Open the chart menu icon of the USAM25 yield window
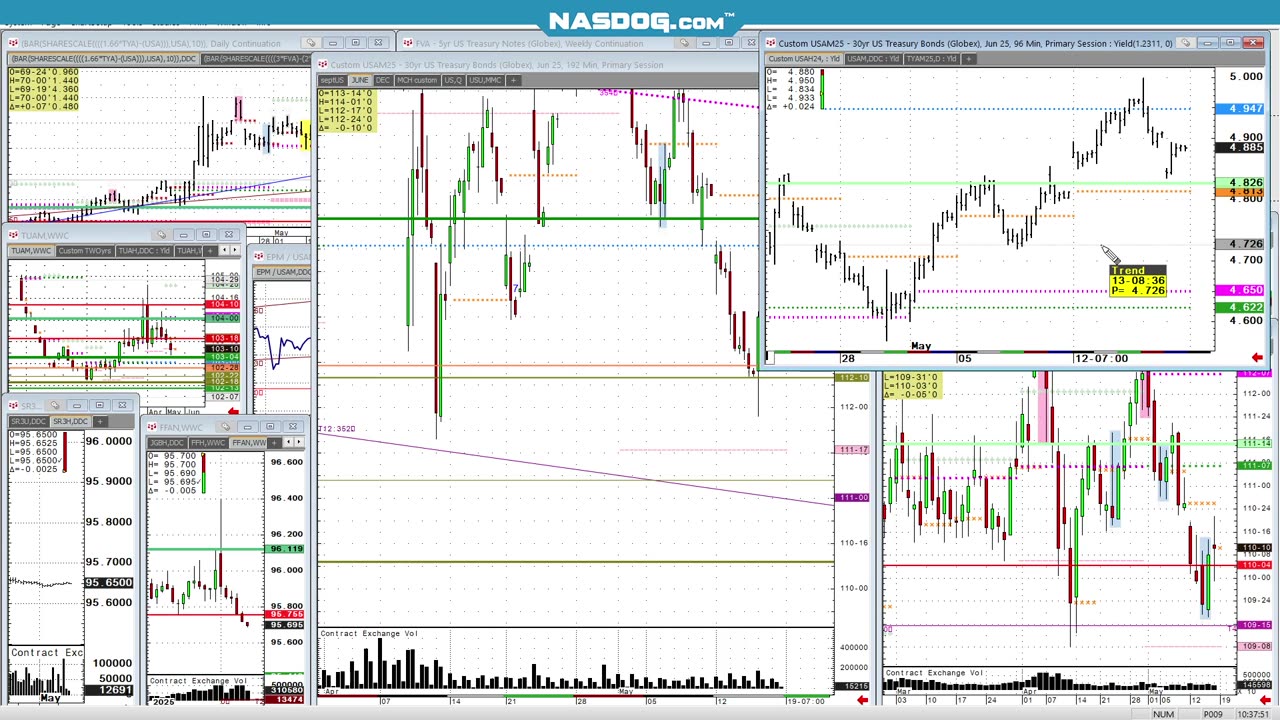The width and height of the screenshot is (1280, 720). 770,43
